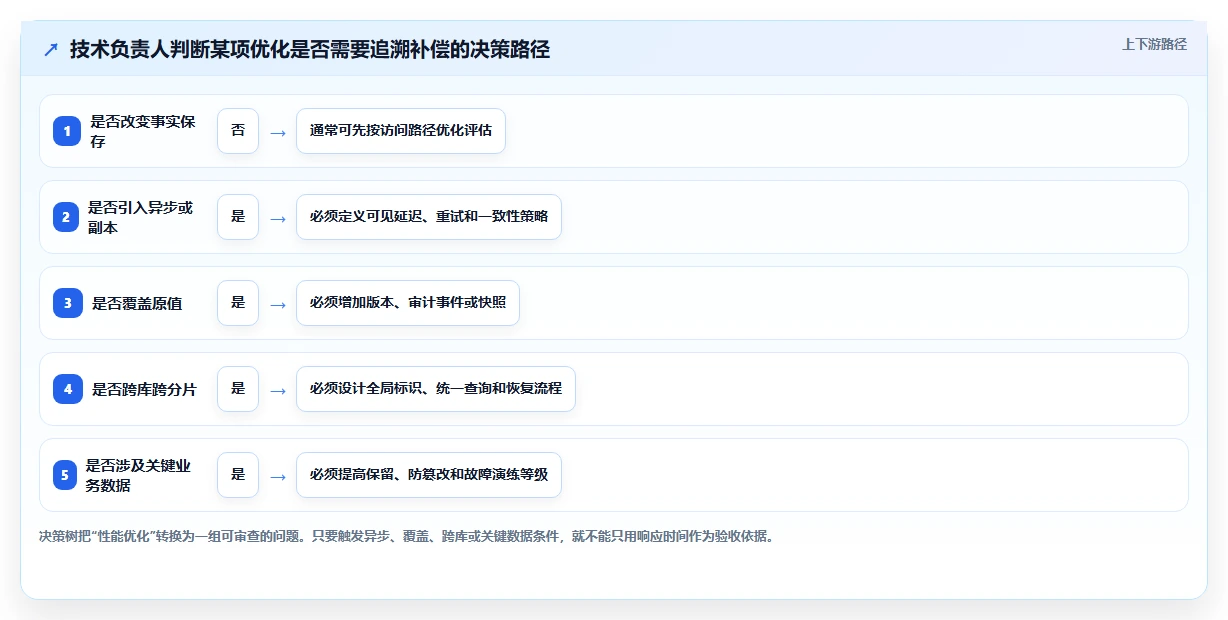Select the result 通常可先按访问路径优化评估
The height and width of the screenshot is (620, 1228).
[401, 131]
